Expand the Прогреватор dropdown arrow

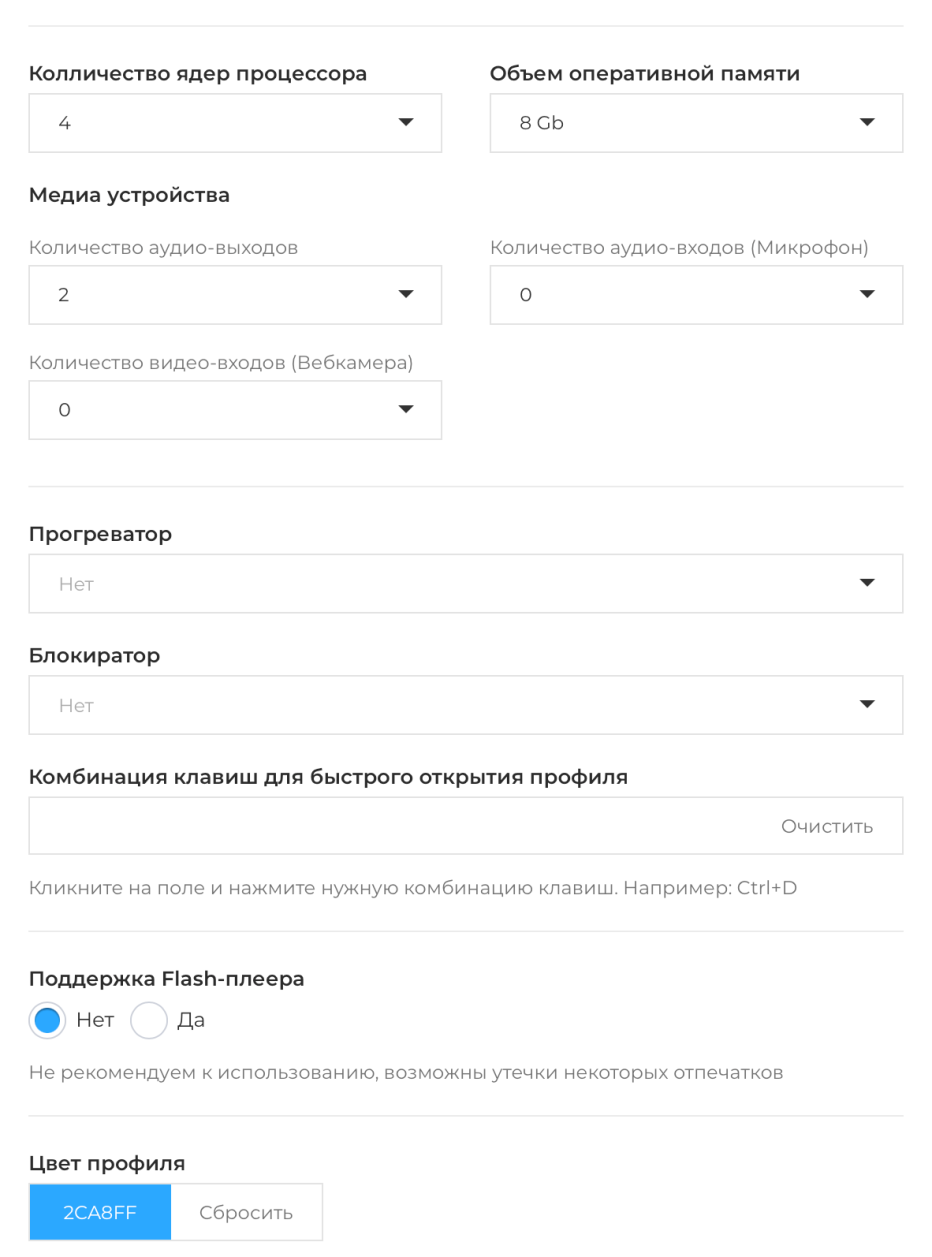click(x=866, y=583)
